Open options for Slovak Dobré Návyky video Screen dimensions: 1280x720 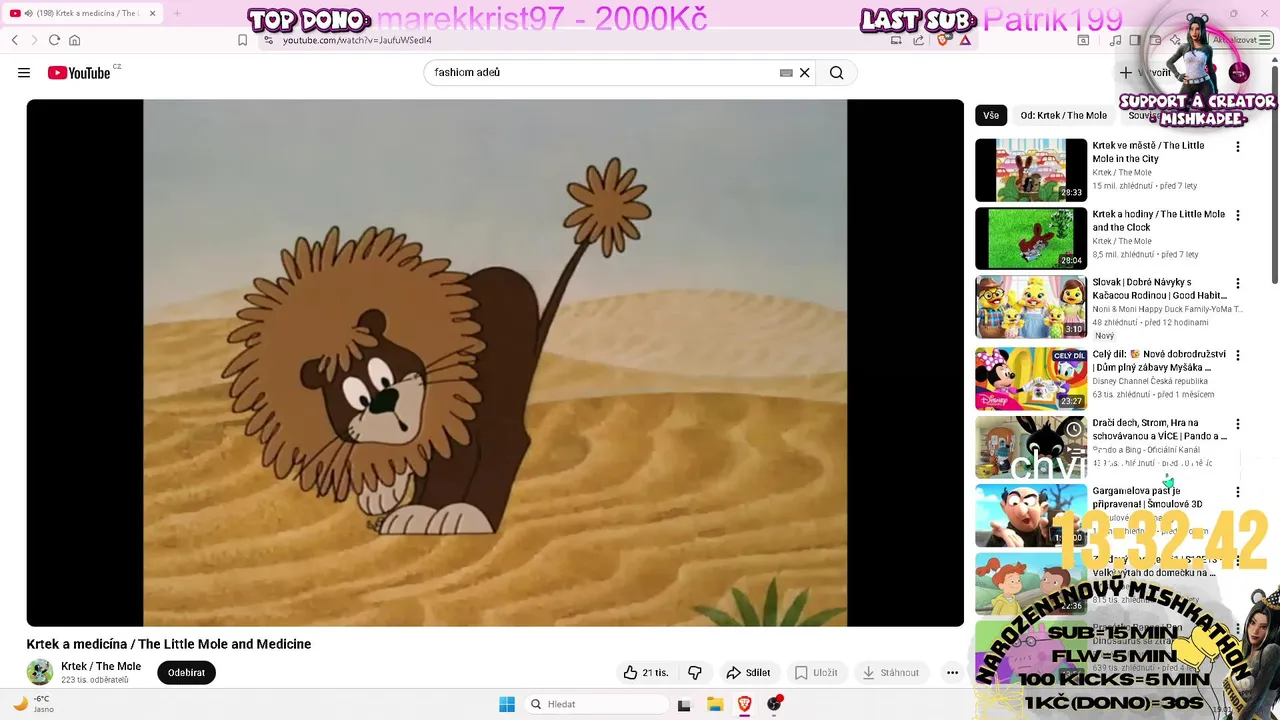(1238, 284)
